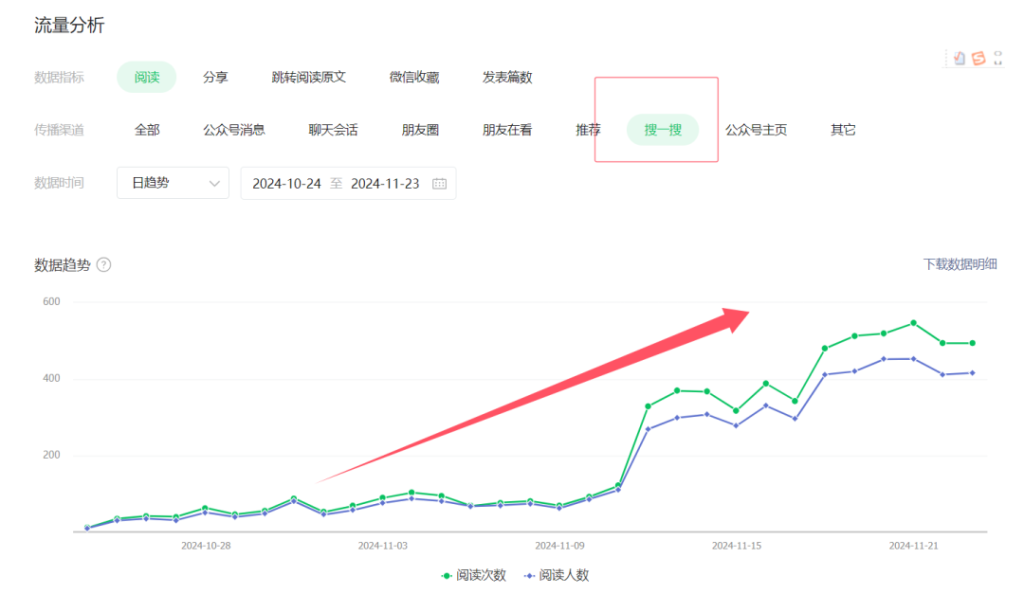
Task: Click the 下载数据明细 link
Action: pos(959,264)
